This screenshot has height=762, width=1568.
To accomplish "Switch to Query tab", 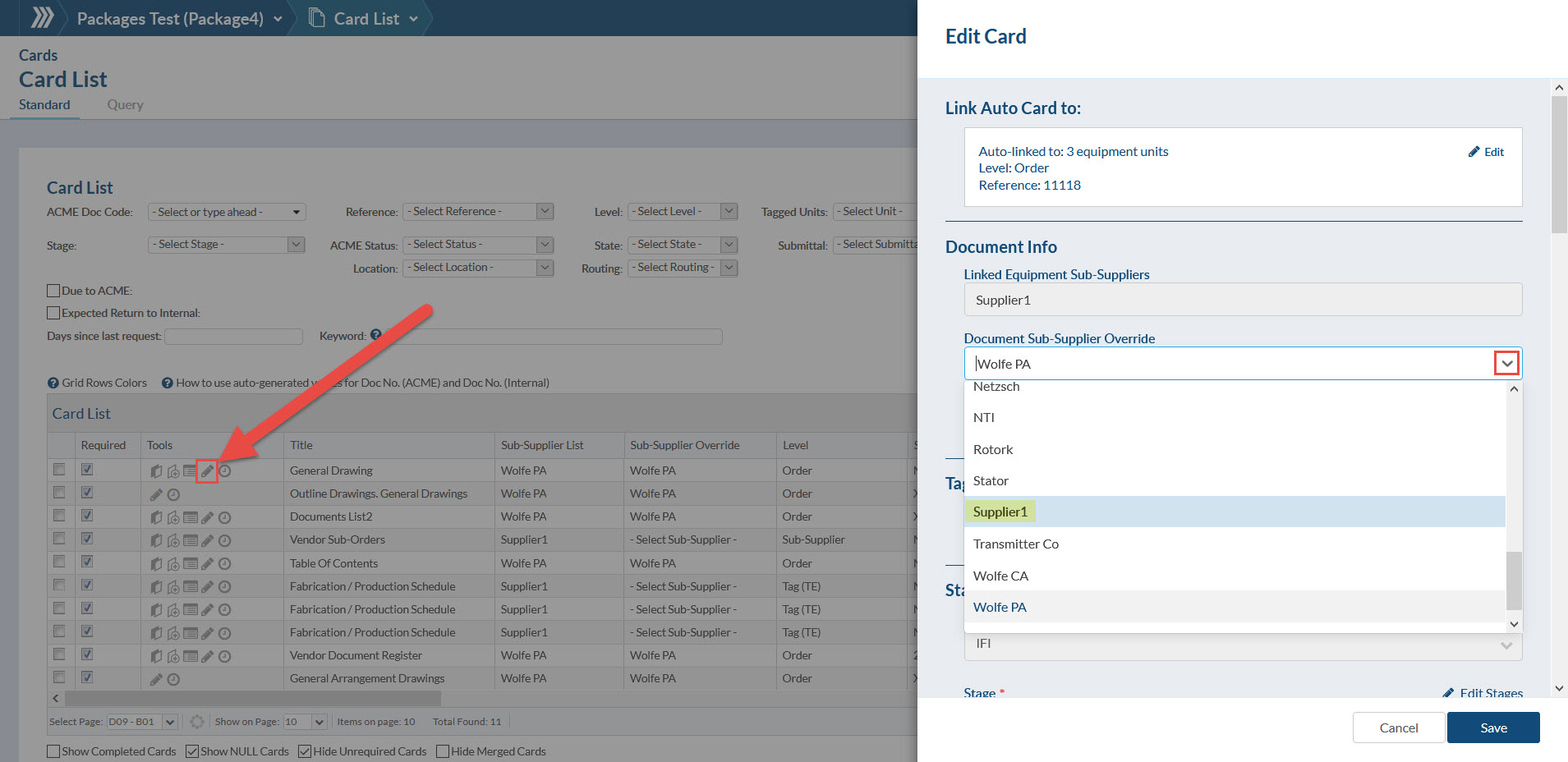I will 125,105.
